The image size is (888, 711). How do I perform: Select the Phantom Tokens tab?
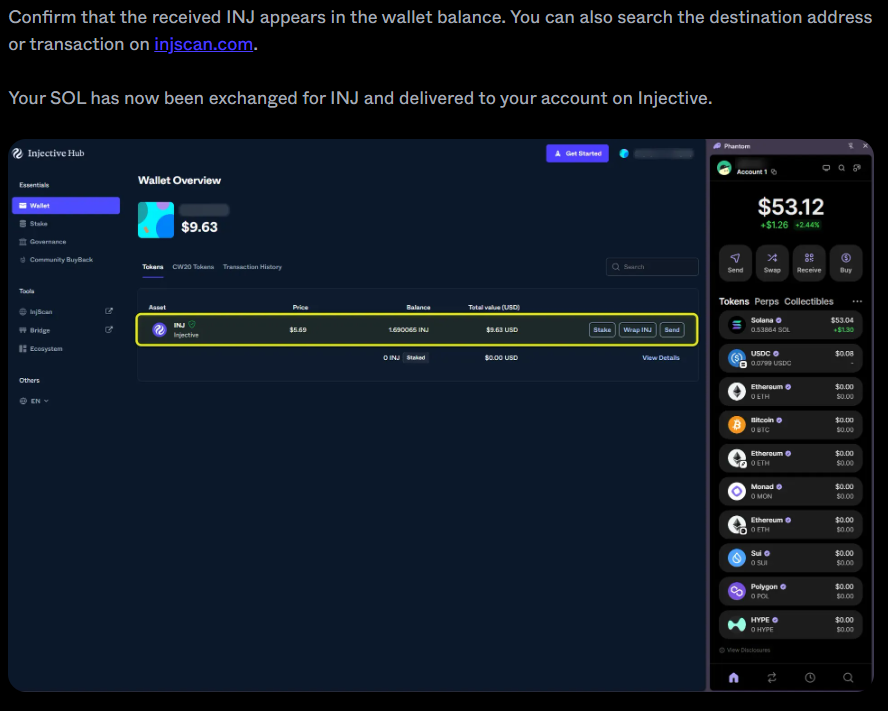(x=734, y=301)
